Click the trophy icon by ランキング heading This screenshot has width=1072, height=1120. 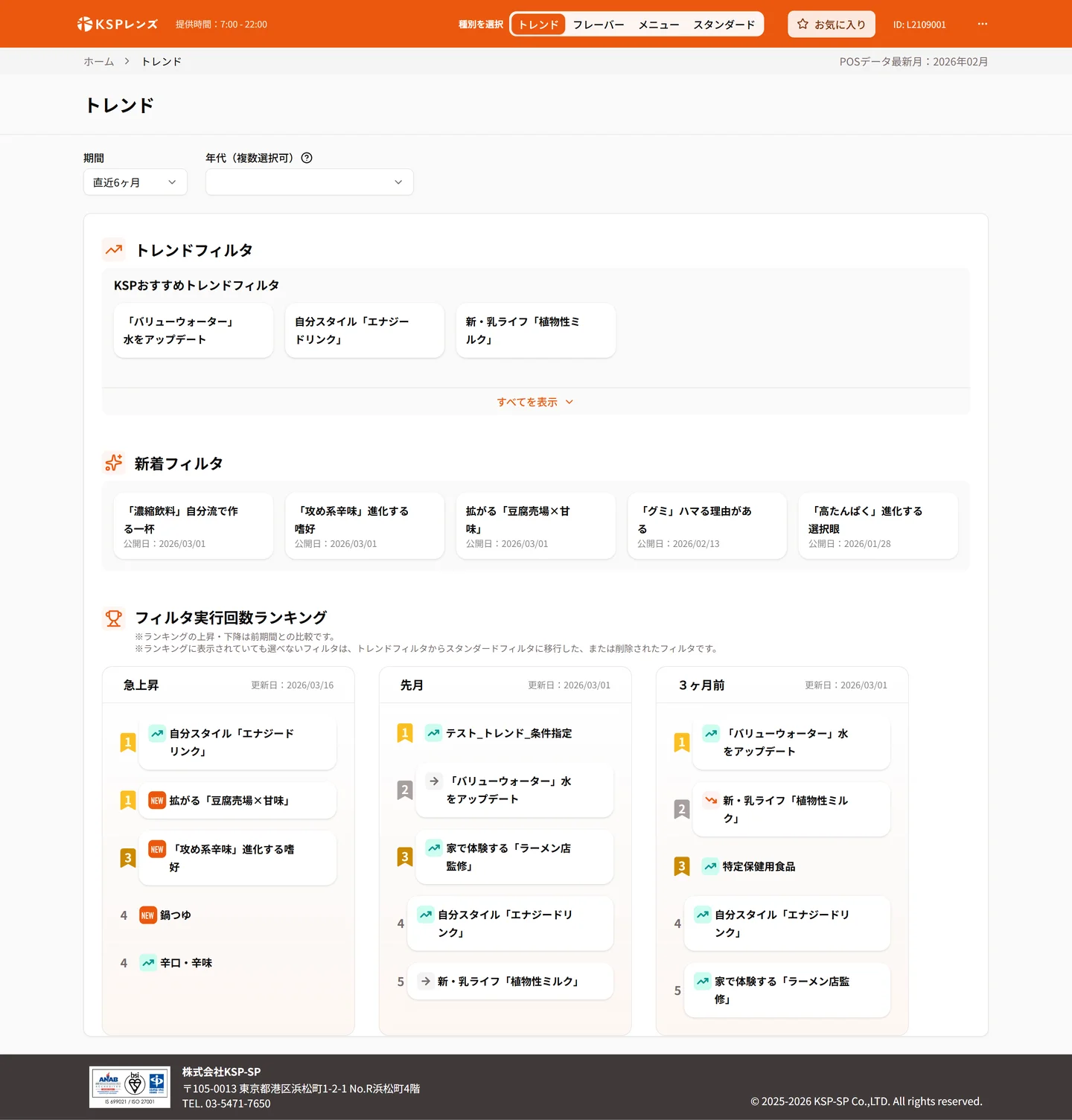point(114,618)
